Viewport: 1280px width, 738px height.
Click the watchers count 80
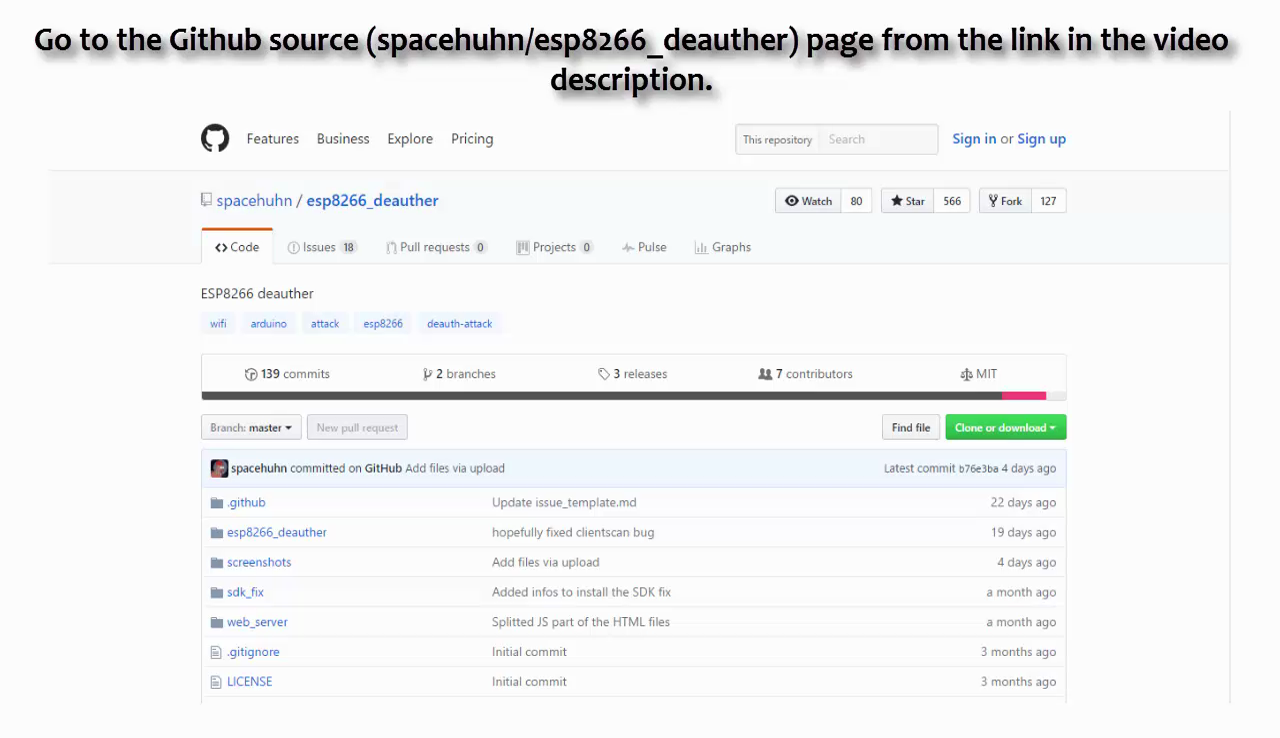tap(856, 201)
